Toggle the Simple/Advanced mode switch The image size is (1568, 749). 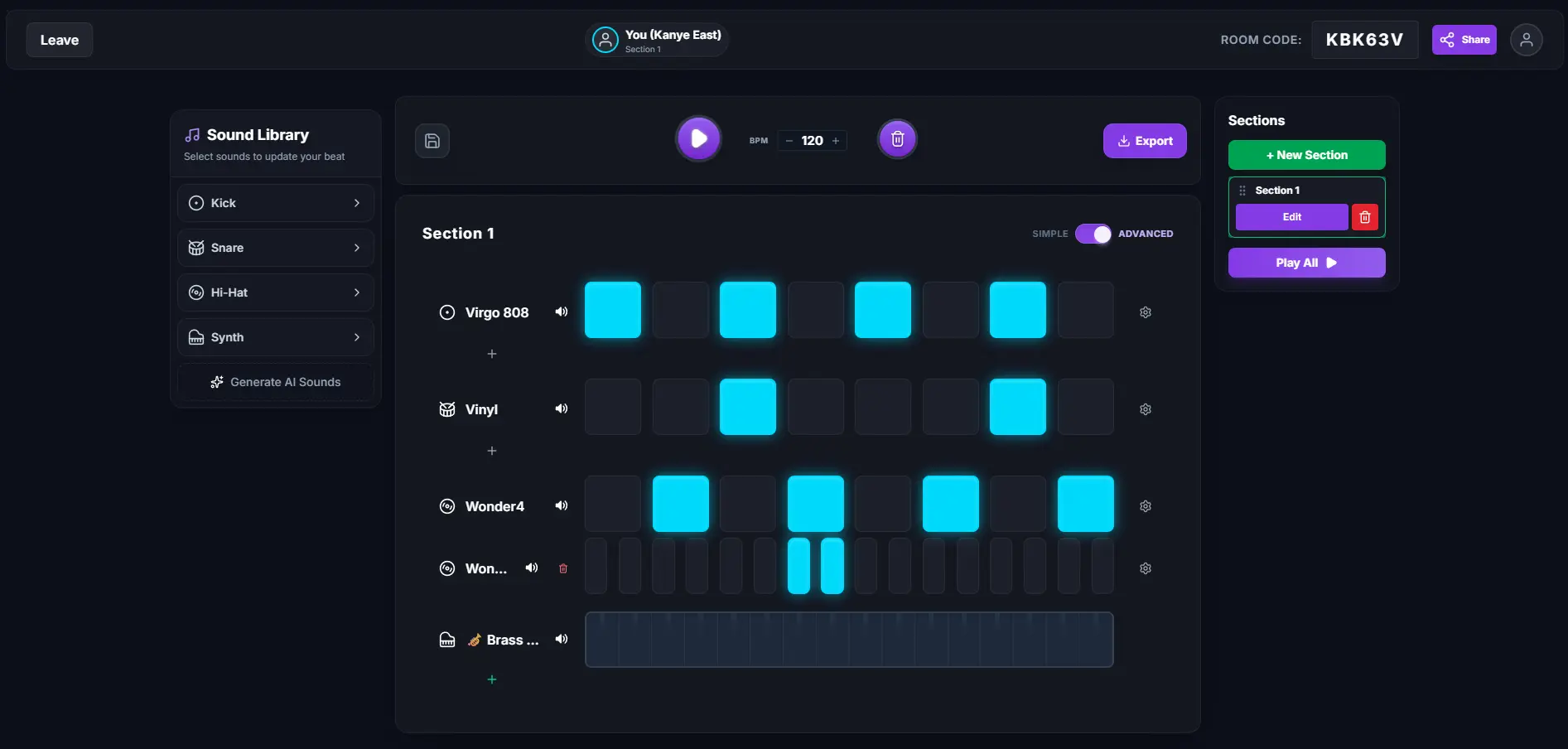pyautogui.click(x=1093, y=234)
